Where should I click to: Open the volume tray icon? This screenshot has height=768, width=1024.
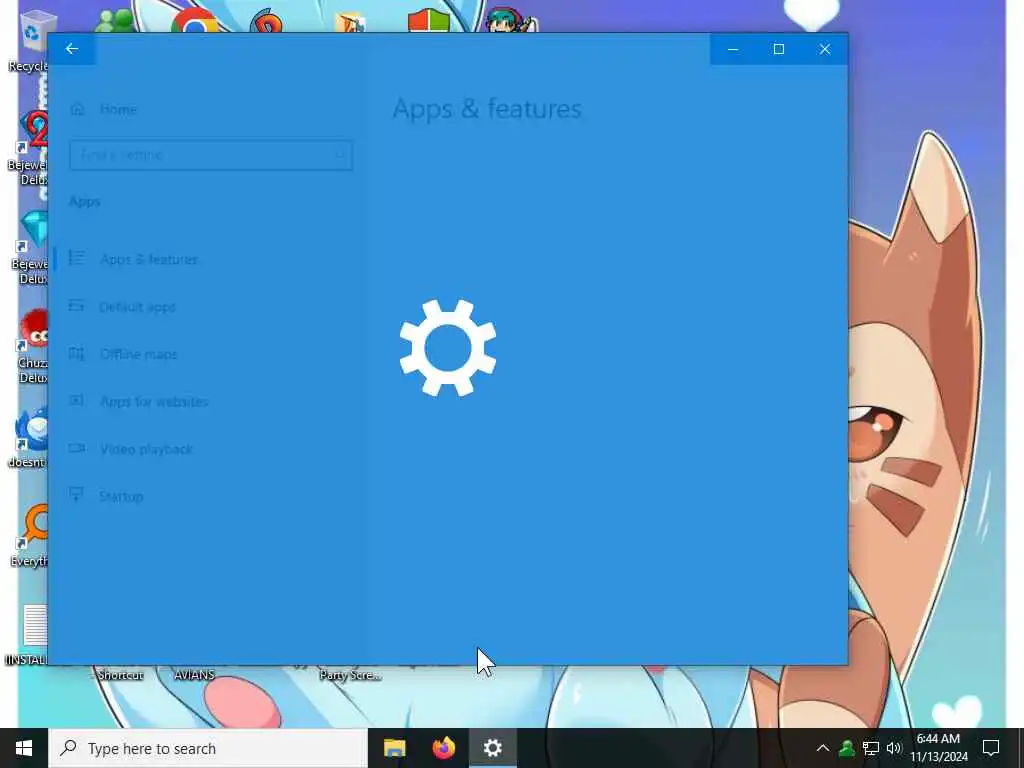click(x=893, y=748)
